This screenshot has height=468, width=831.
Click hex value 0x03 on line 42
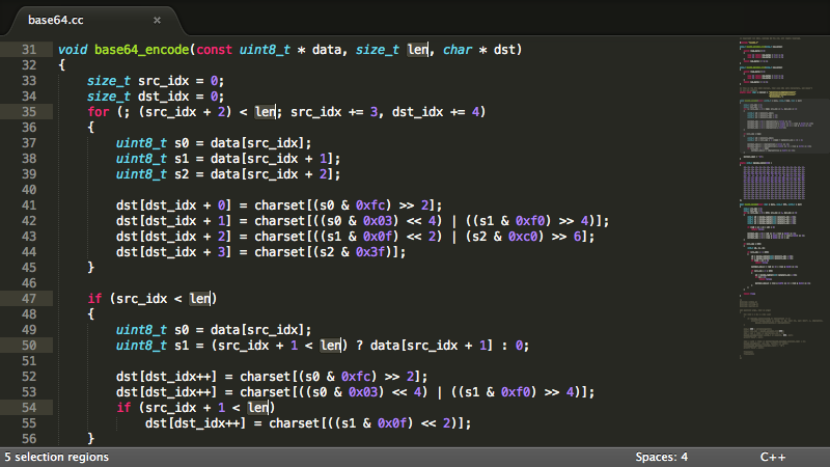click(378, 221)
